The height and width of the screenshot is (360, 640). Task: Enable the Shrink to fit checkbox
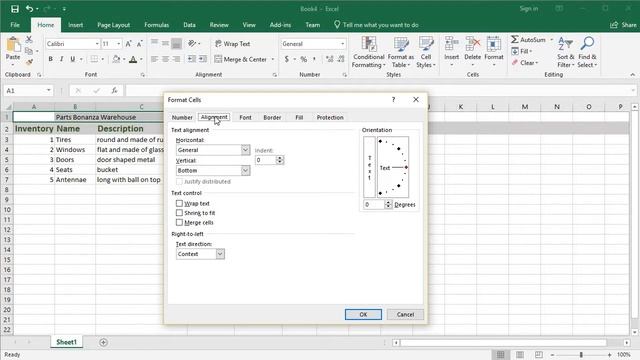click(179, 213)
